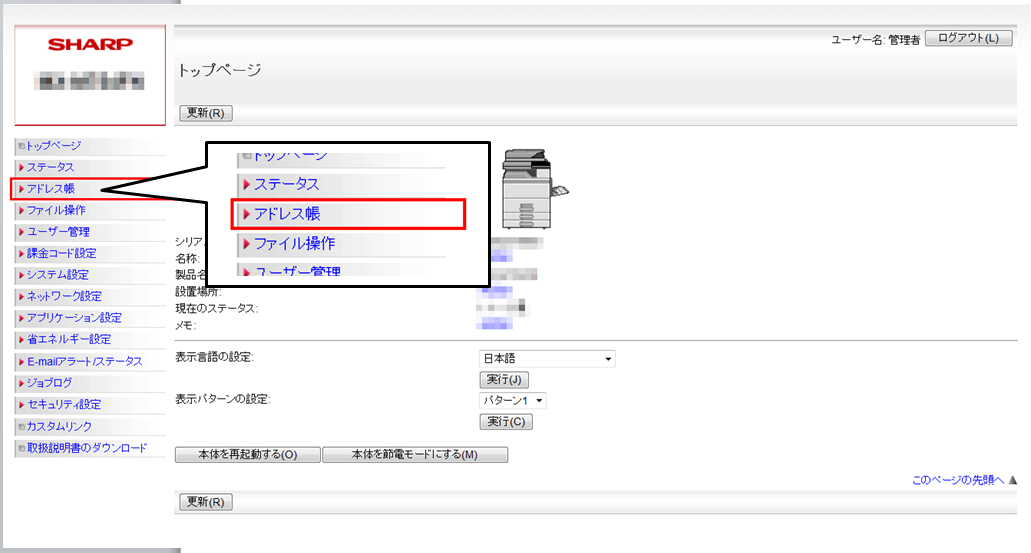Follow the このページの先頭へ link

[957, 480]
